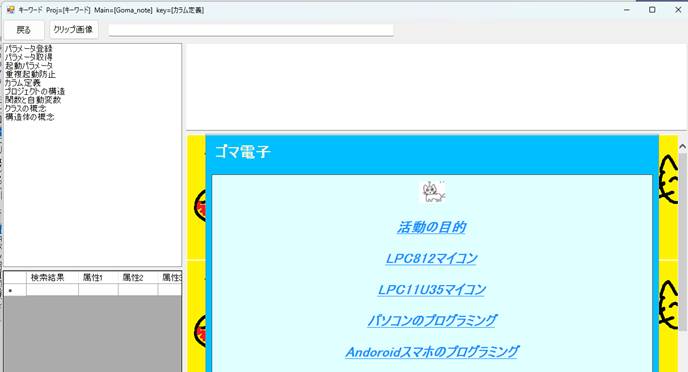Click the 戻る button
The width and height of the screenshot is (688, 372).
[24, 30]
